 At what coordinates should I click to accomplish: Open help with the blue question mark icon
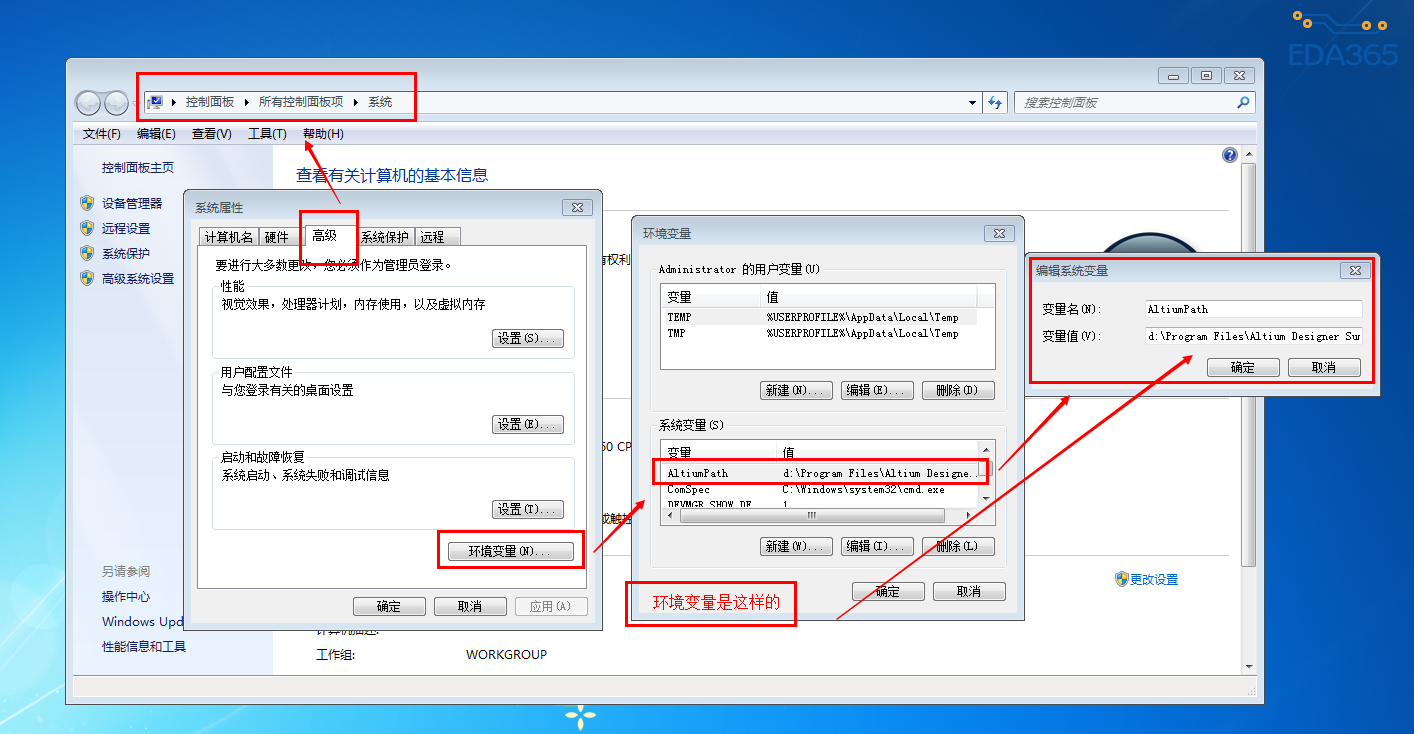tap(1229, 155)
